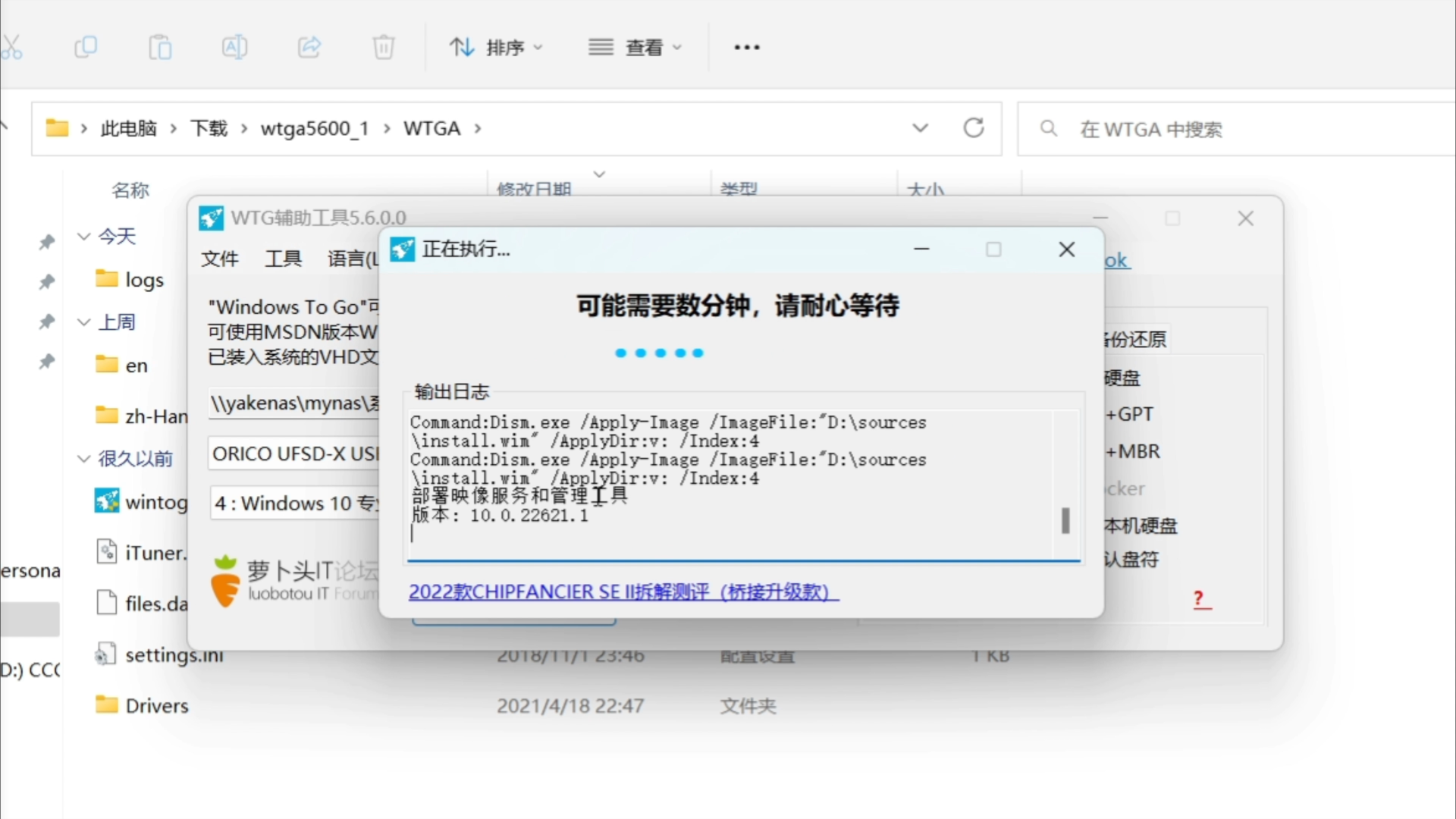Click the image path field \\yakenas\mynas
The image size is (1456, 819).
click(293, 403)
